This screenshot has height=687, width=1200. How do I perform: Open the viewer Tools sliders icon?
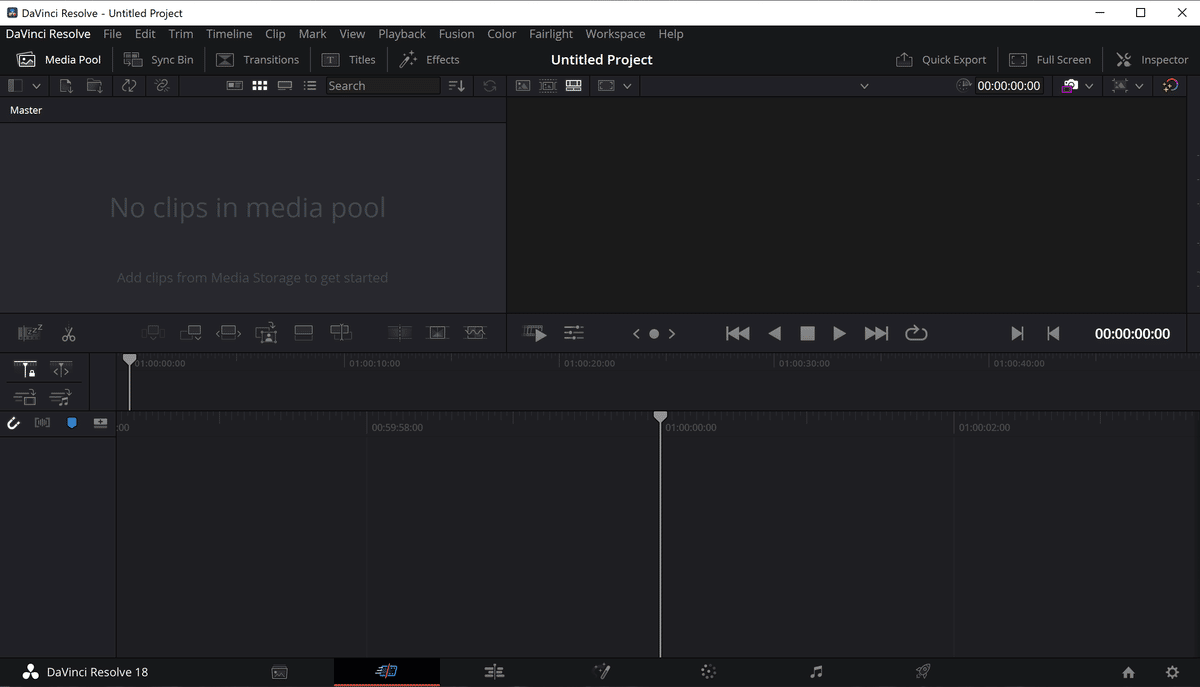(574, 334)
